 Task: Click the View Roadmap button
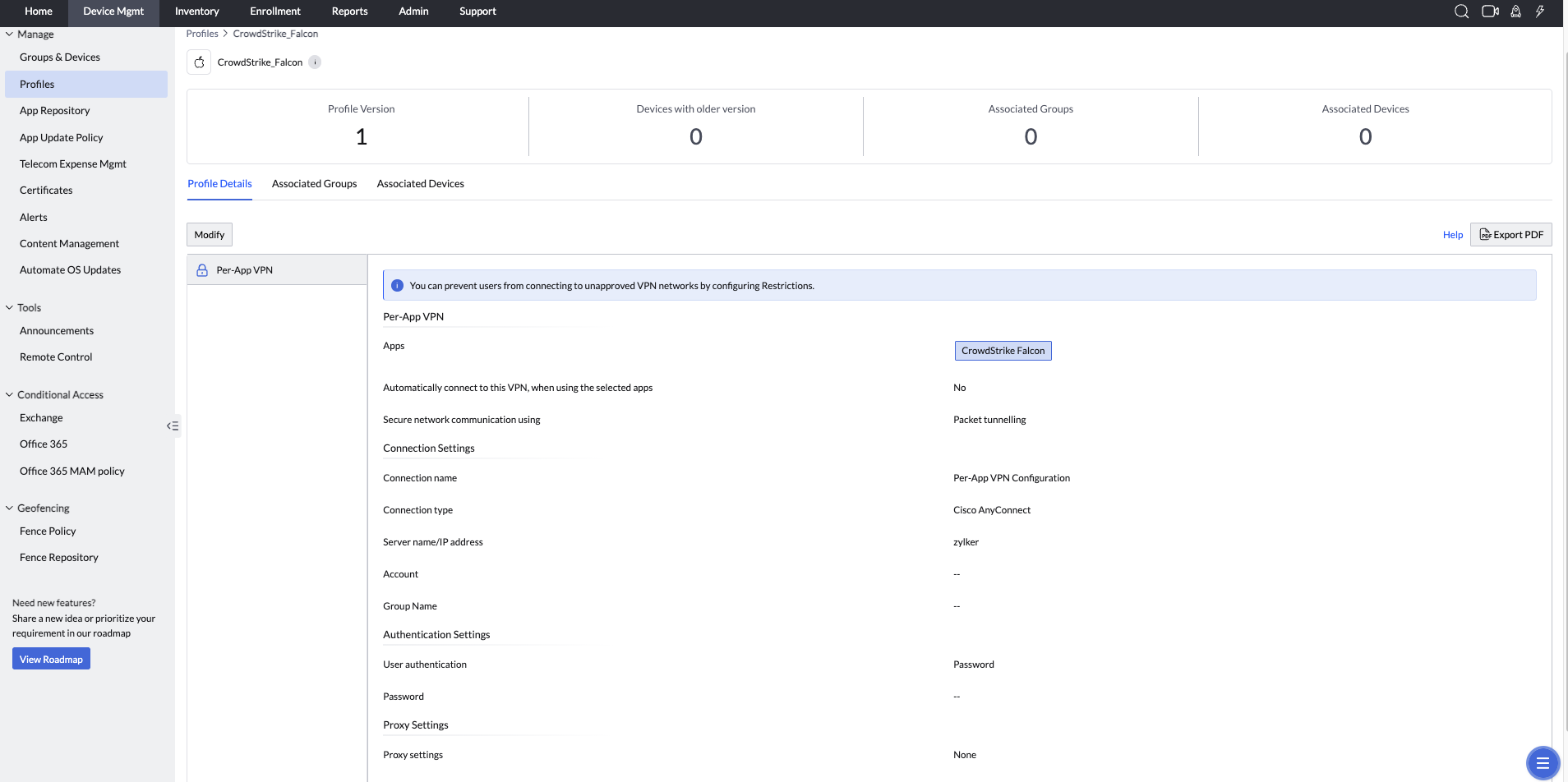click(51, 660)
